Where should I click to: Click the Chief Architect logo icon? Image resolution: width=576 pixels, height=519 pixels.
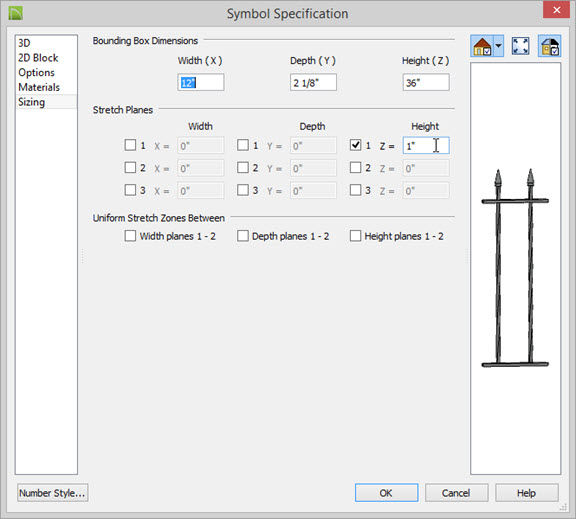point(16,14)
